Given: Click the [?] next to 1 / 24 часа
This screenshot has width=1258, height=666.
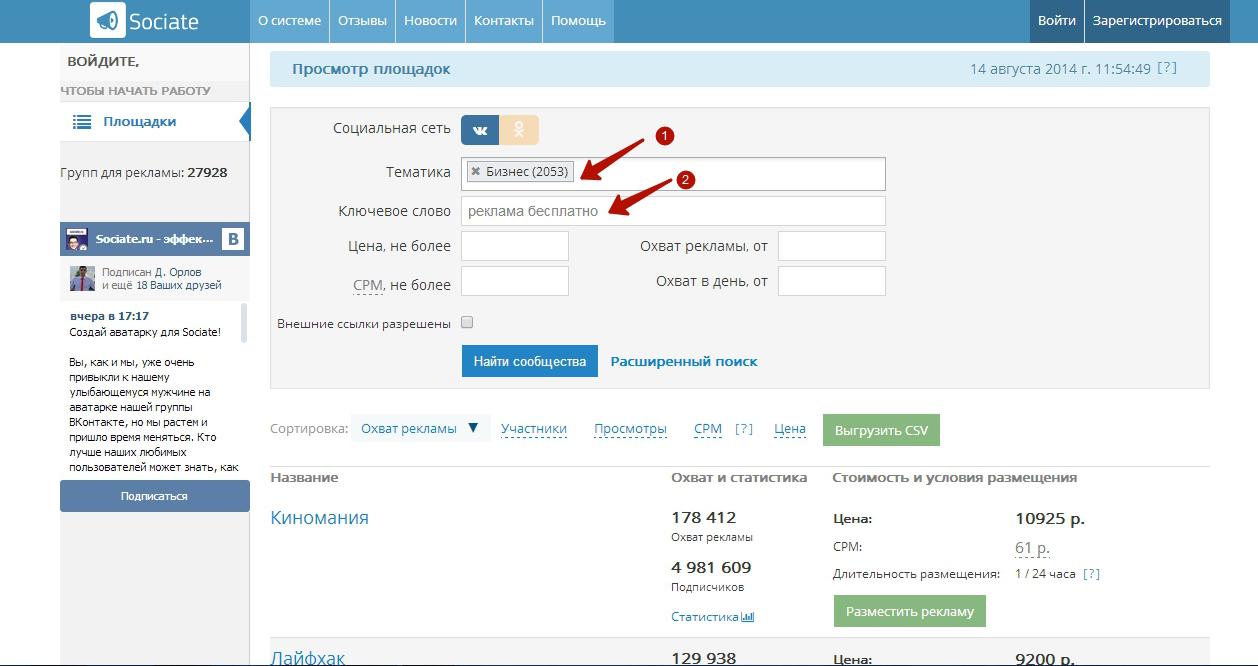Looking at the screenshot, I should pos(1092,574).
